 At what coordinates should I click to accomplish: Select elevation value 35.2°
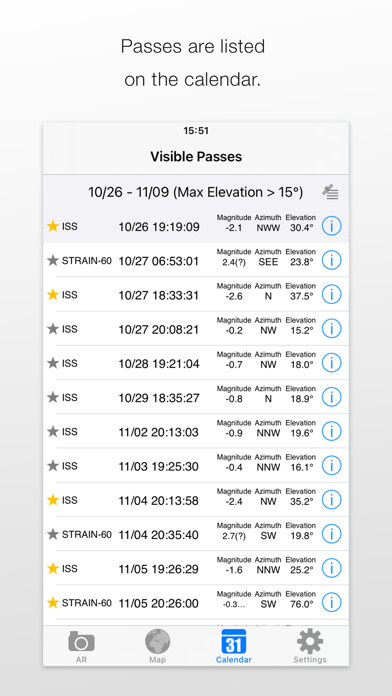tap(301, 502)
